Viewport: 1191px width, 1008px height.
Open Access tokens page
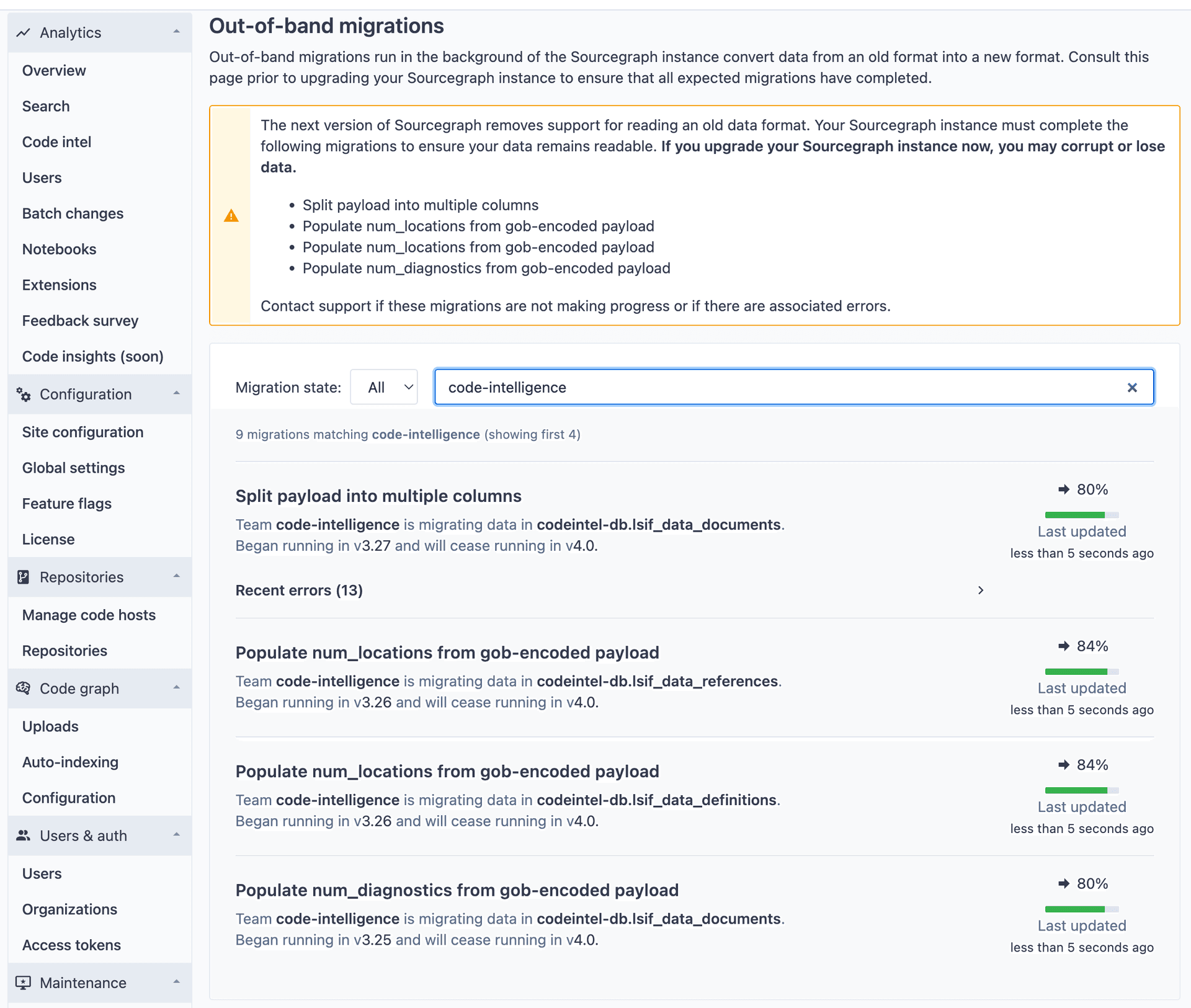(71, 945)
